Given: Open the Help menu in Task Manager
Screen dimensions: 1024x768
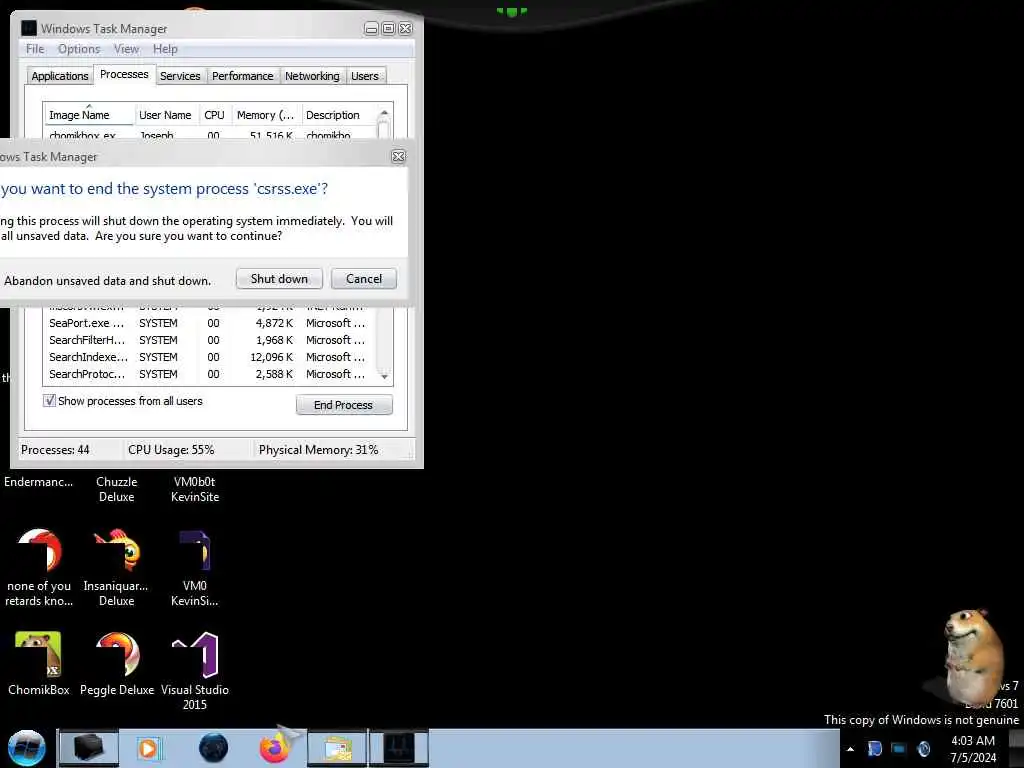Looking at the screenshot, I should coord(165,49).
